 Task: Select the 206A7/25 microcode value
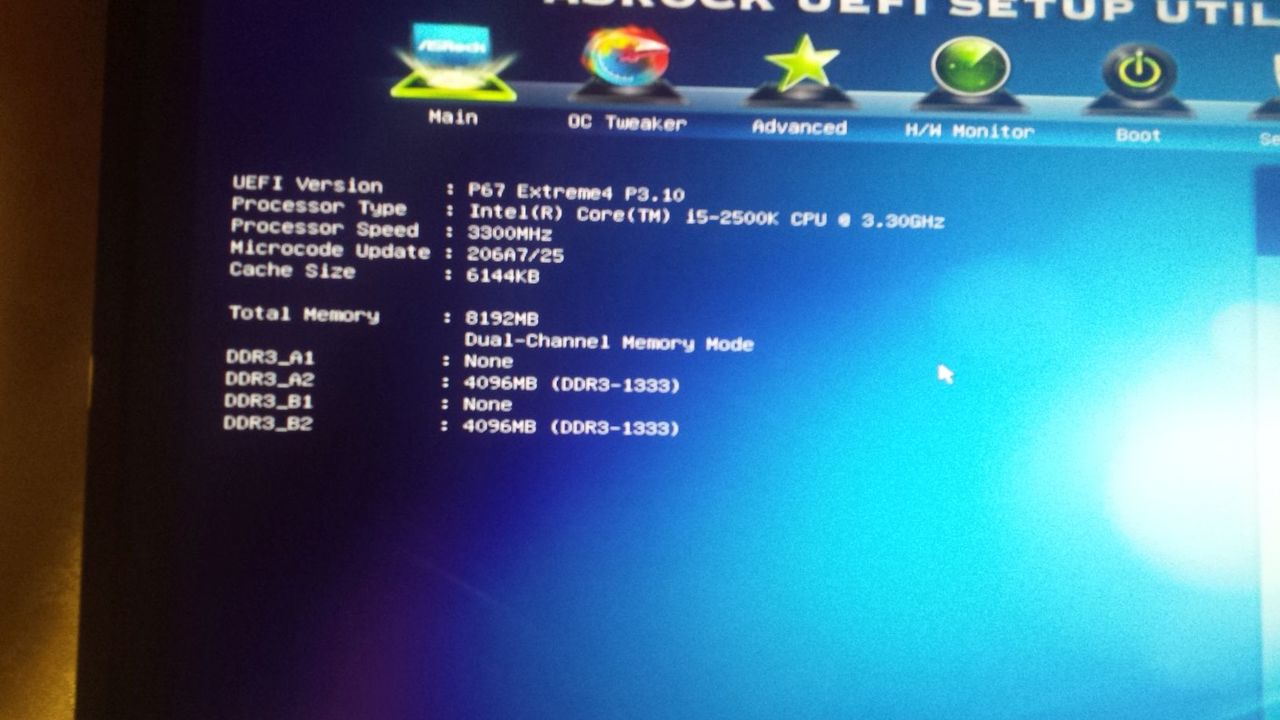tap(515, 255)
